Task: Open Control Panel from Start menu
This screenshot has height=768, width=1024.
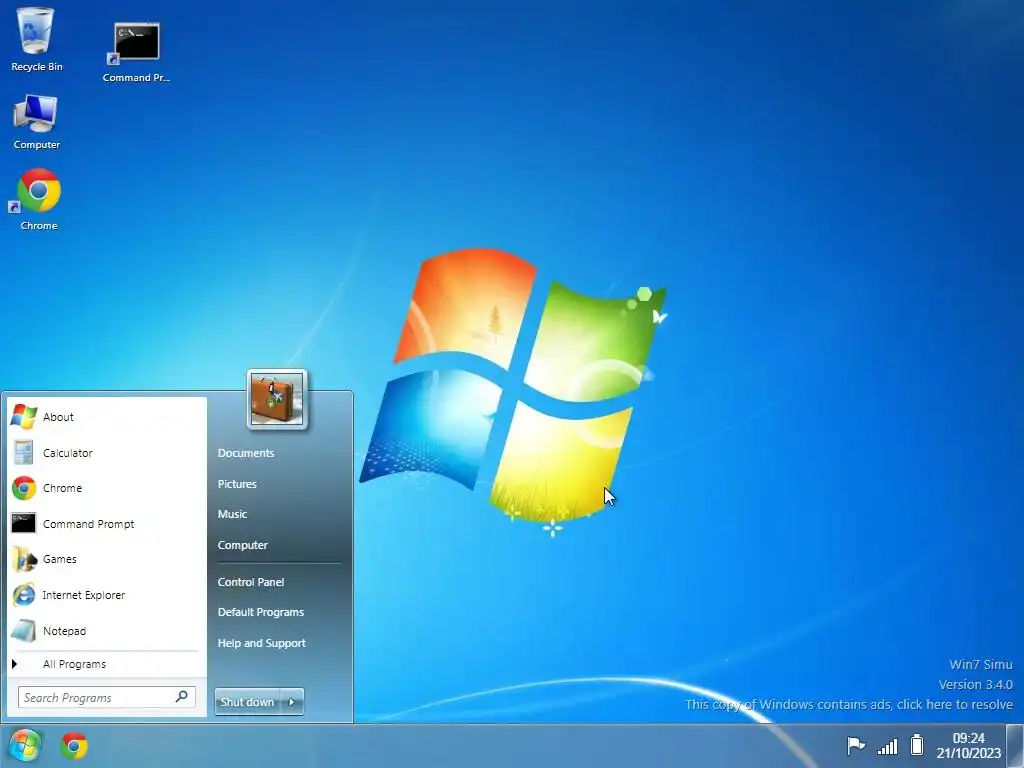Action: pos(251,582)
